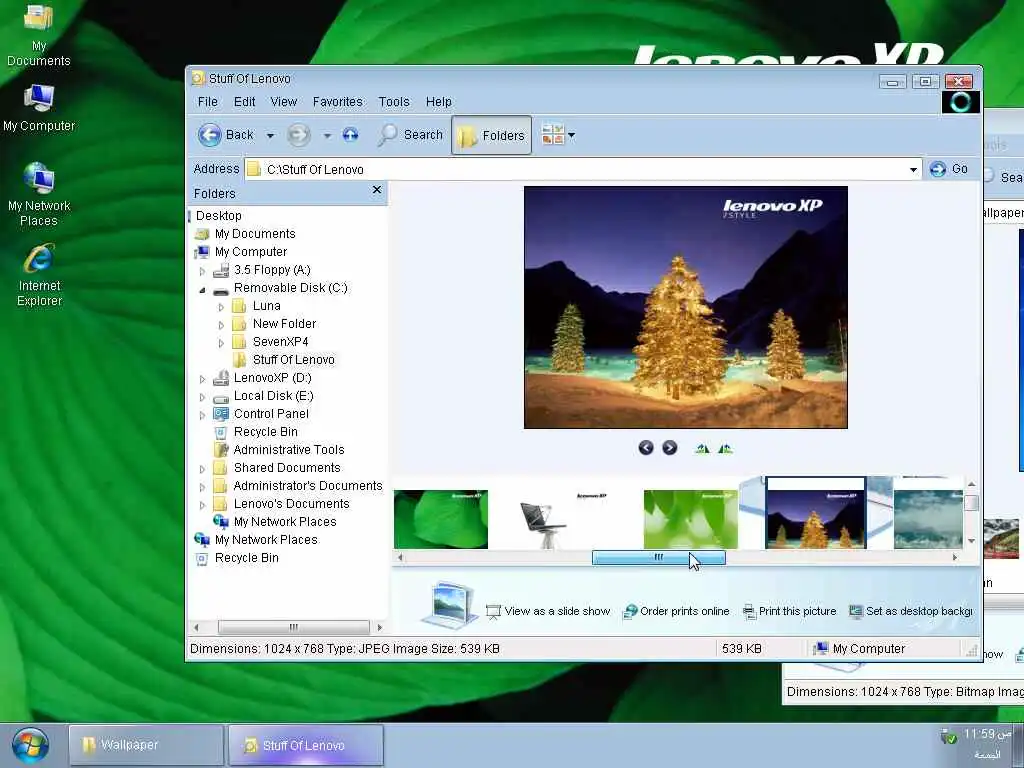Screen dimensions: 1024x768
Task: Open My Computer desktop icon
Action: pyautogui.click(x=39, y=107)
